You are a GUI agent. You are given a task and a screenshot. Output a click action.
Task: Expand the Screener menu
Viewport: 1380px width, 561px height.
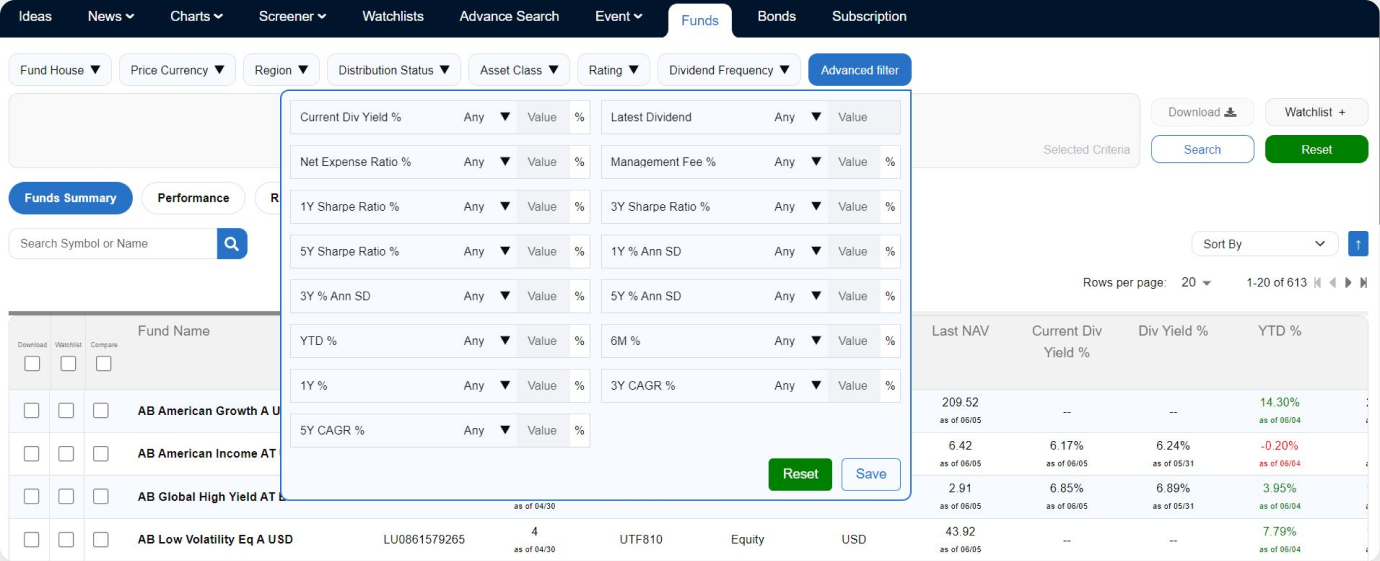coord(292,16)
